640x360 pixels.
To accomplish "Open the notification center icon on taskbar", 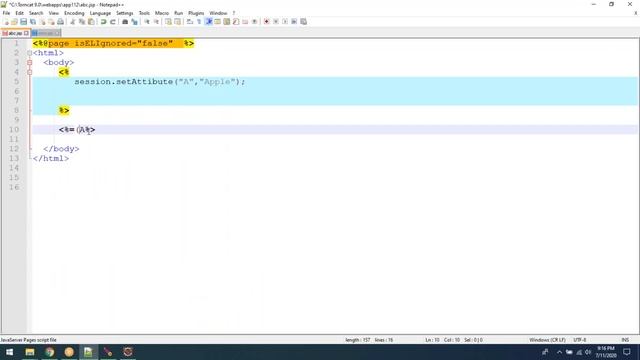I will 627,352.
